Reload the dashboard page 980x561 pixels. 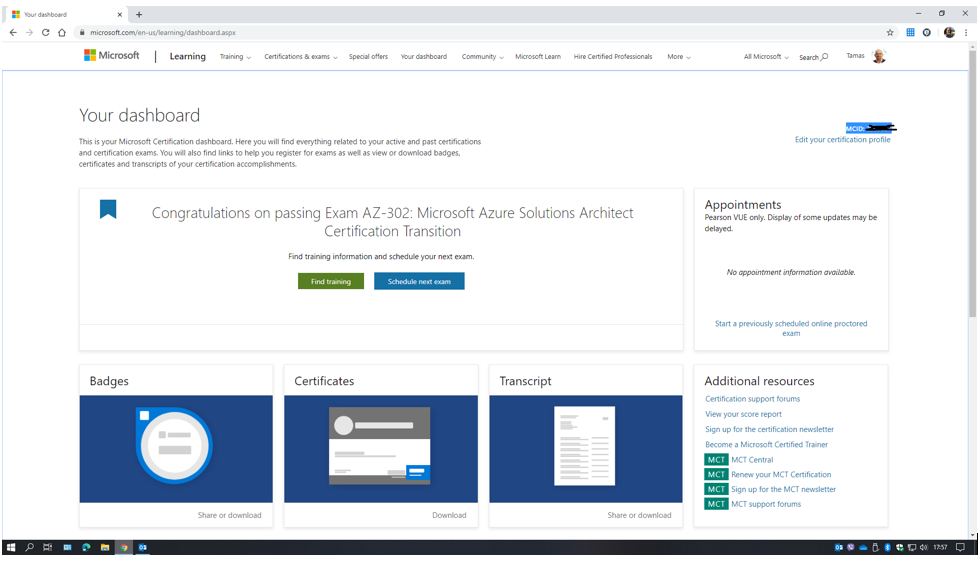[46, 32]
